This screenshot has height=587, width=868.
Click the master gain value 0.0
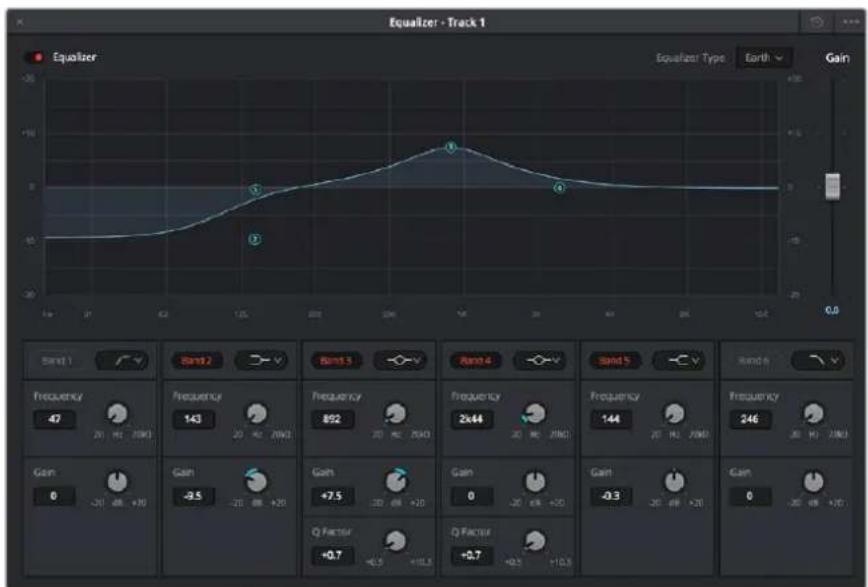pos(831,310)
